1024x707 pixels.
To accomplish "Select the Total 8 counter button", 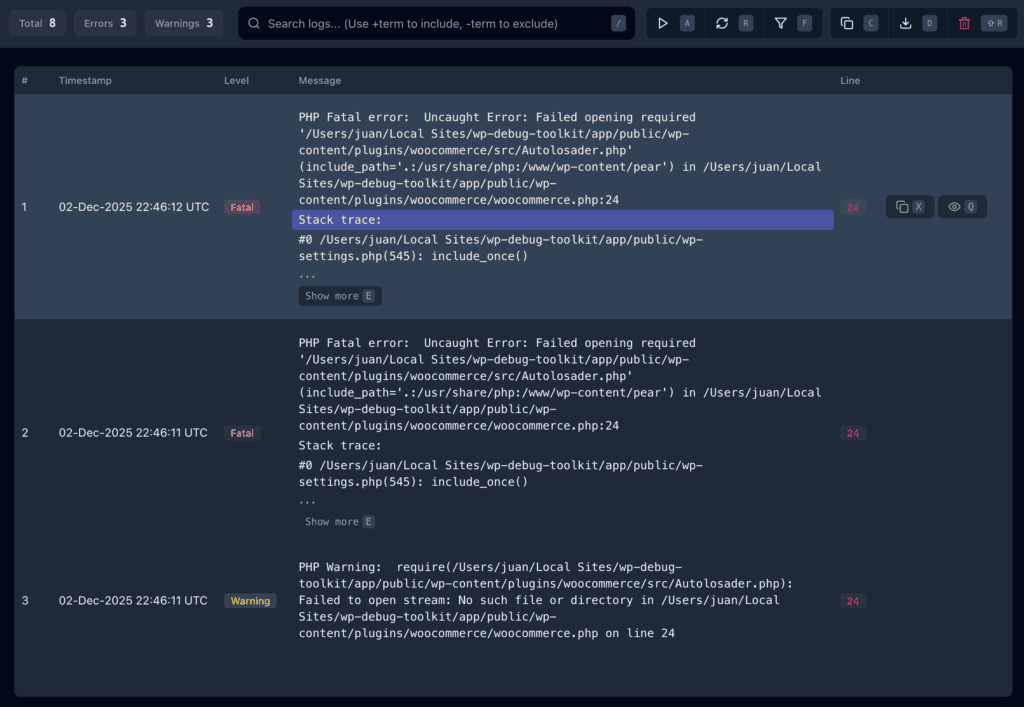I will [x=37, y=23].
